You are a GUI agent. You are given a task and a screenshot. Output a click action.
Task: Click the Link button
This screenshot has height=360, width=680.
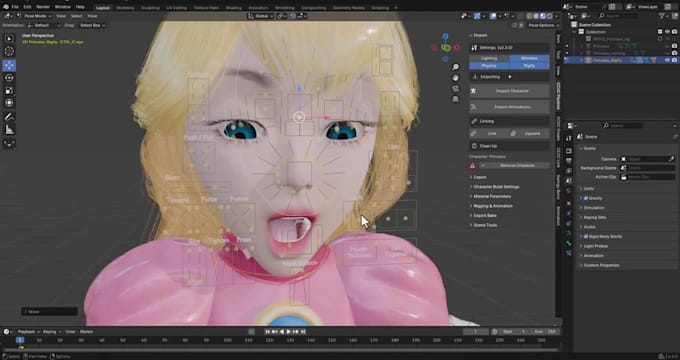pos(489,134)
